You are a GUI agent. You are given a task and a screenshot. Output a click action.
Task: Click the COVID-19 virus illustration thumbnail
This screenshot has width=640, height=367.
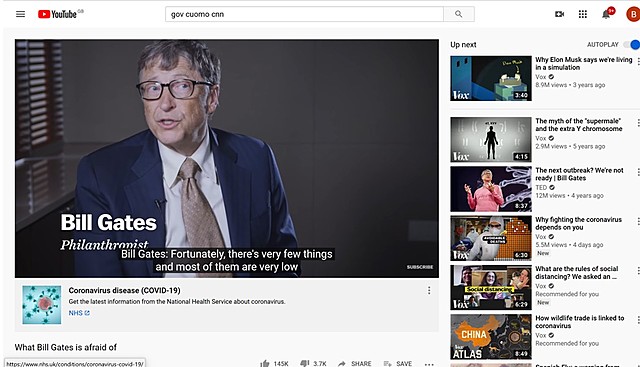(42, 305)
